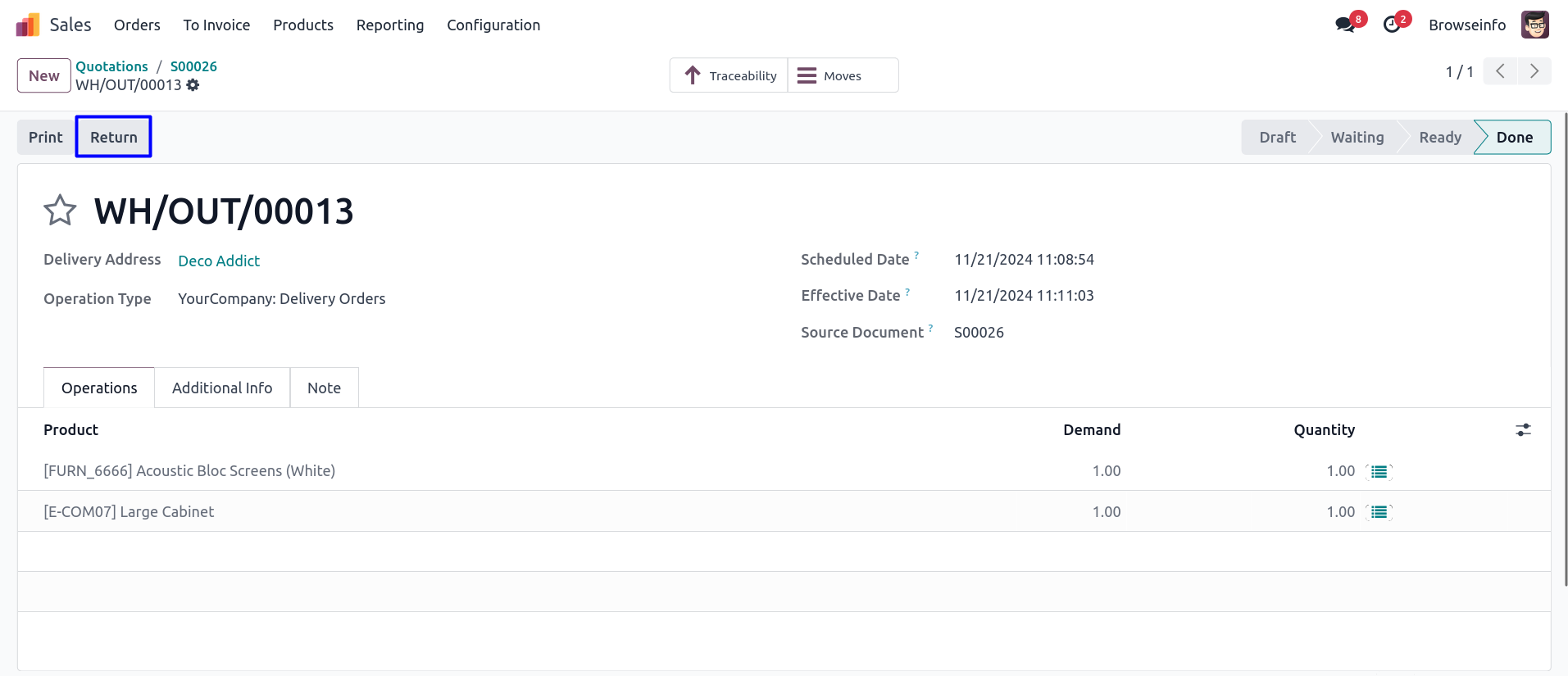Click the scheduled date value 11/21/2024 11:08:54

(1024, 260)
